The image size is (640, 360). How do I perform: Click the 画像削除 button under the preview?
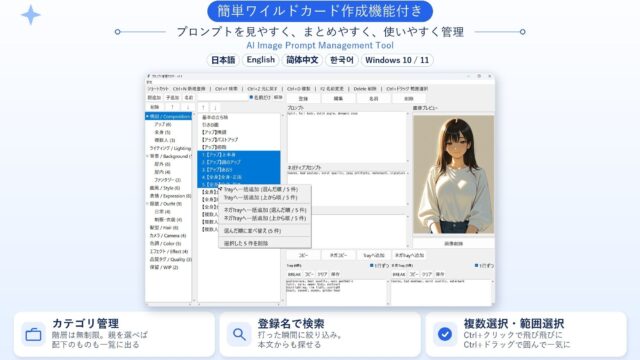point(453,244)
